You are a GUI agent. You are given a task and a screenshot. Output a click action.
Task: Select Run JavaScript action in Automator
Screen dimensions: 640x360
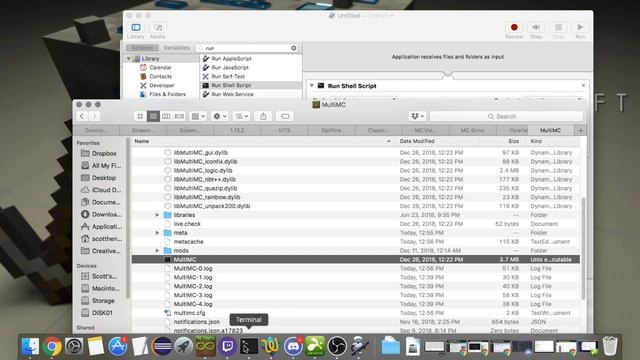coord(251,68)
